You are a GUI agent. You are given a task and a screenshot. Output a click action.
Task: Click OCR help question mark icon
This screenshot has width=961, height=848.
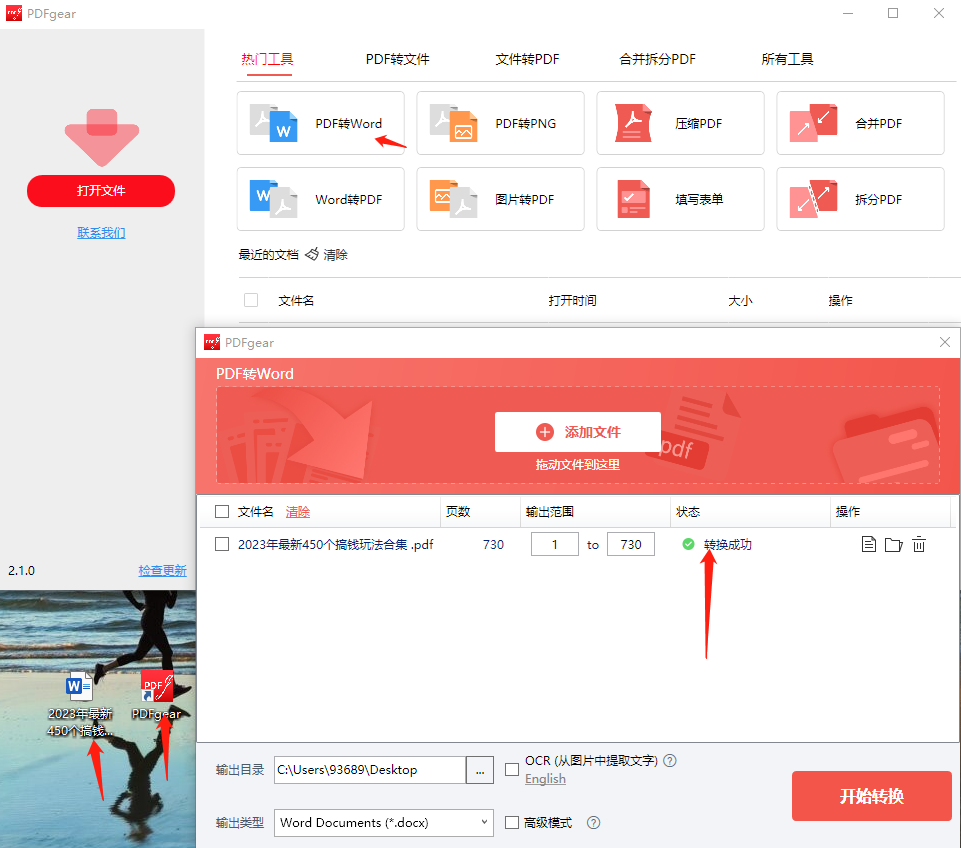670,760
